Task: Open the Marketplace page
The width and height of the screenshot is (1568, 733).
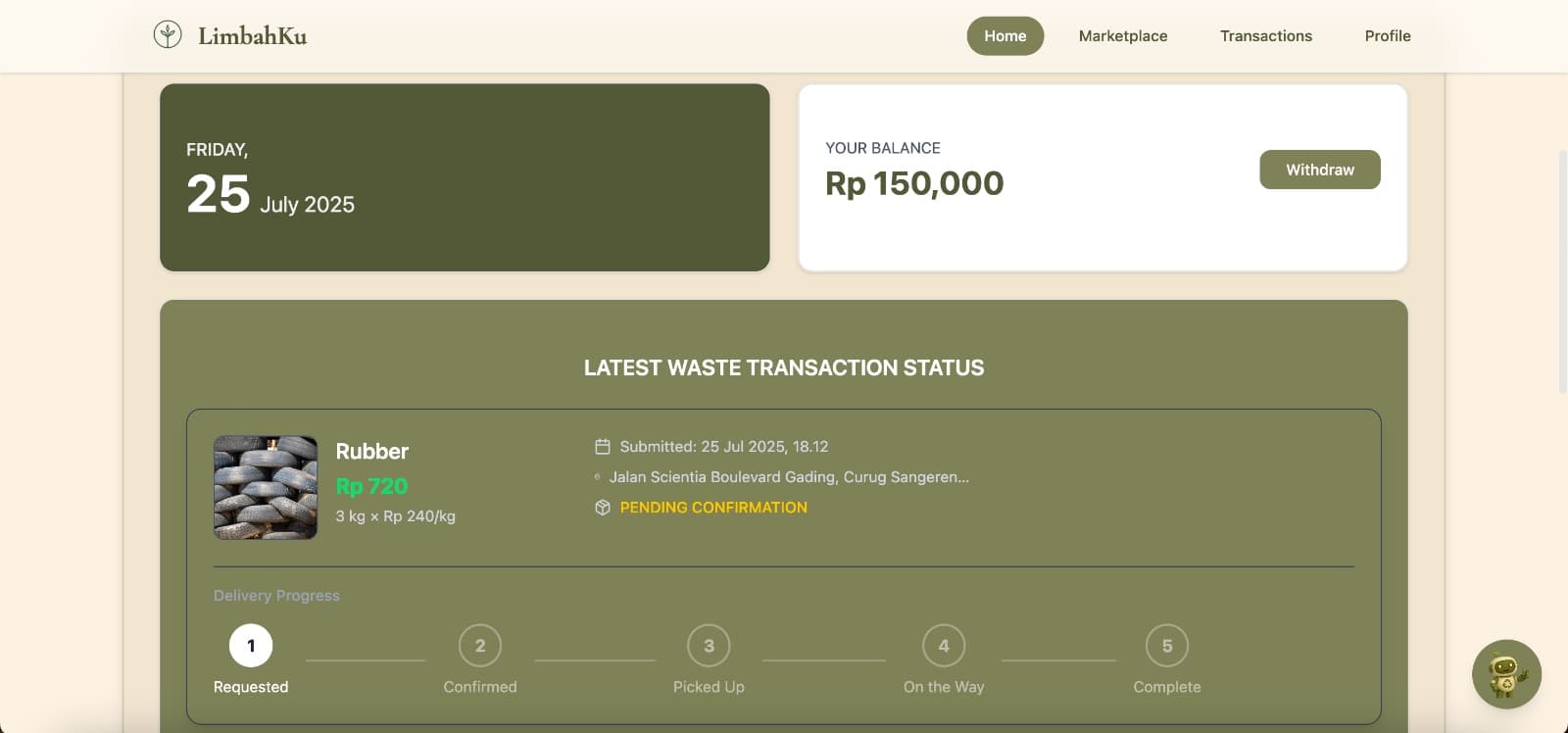Action: [x=1123, y=36]
